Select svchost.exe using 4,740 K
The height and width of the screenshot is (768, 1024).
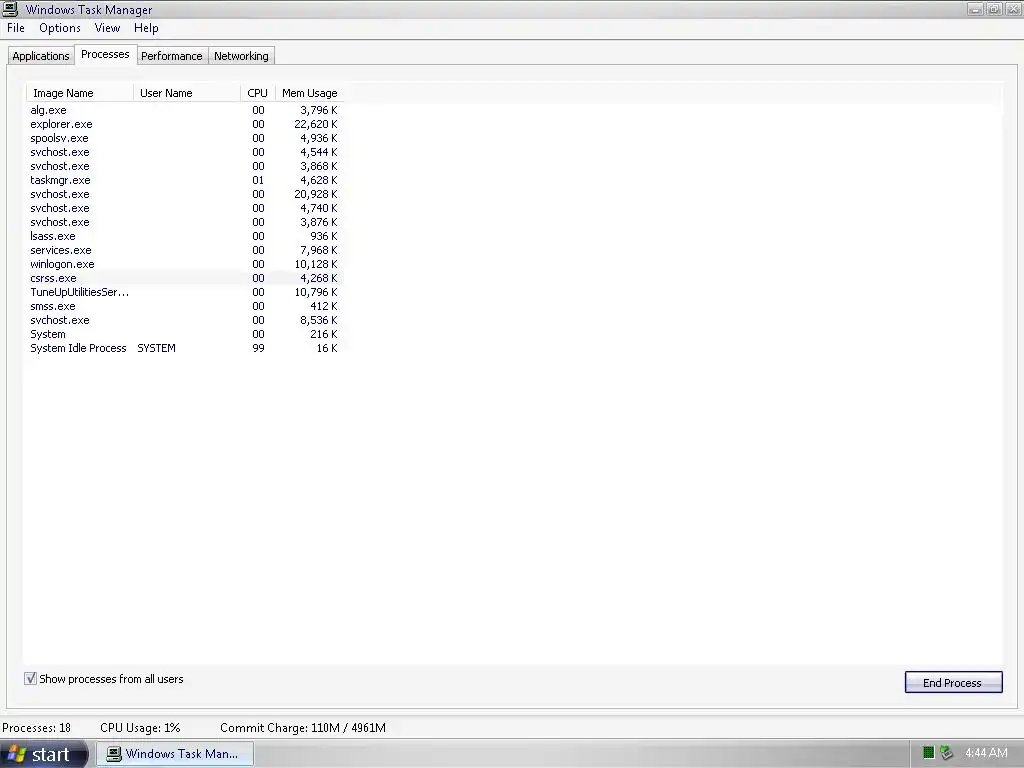point(185,208)
